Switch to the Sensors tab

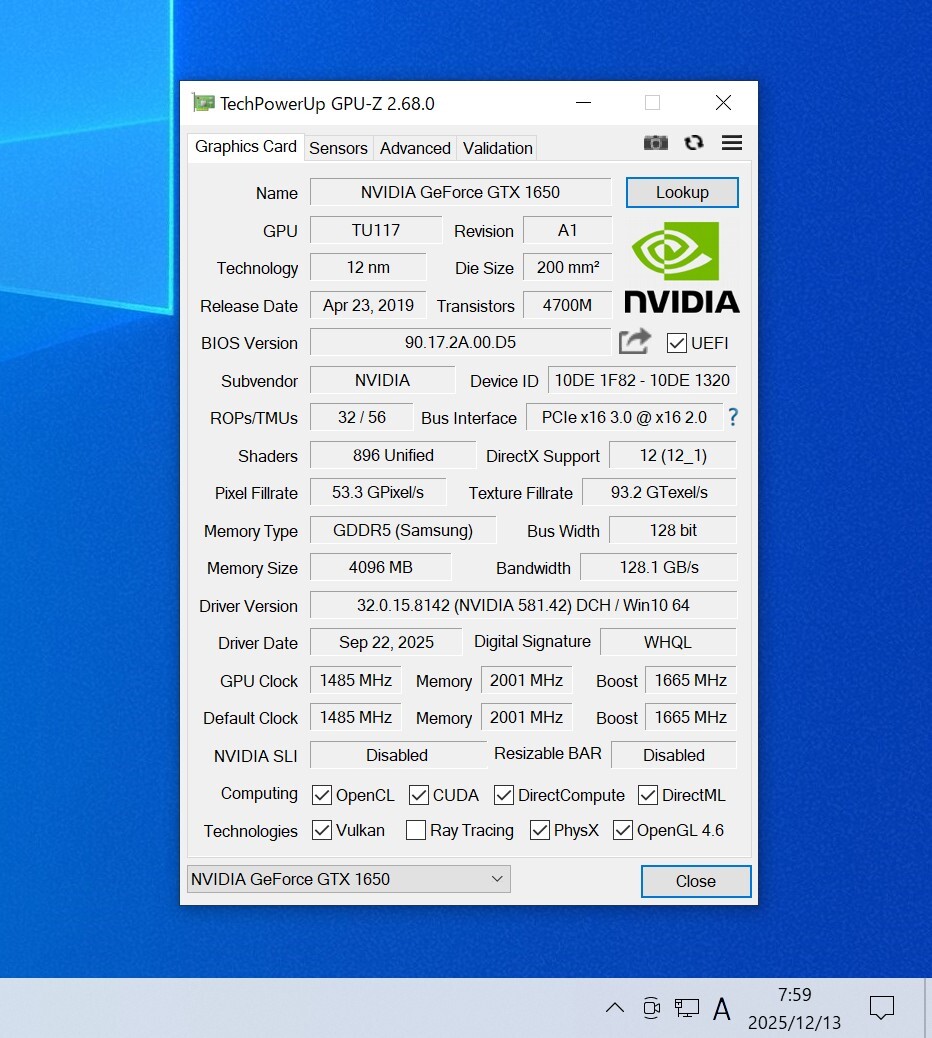click(x=338, y=148)
